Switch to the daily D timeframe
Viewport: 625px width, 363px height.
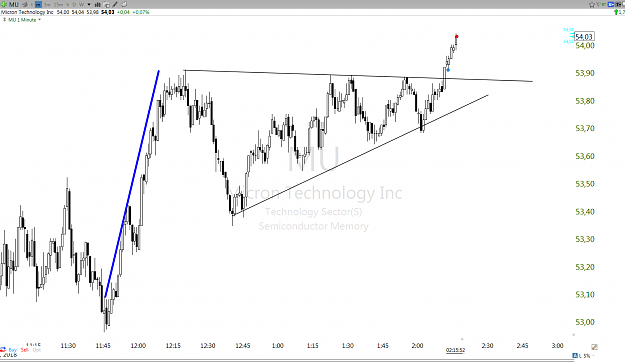(74, 4)
